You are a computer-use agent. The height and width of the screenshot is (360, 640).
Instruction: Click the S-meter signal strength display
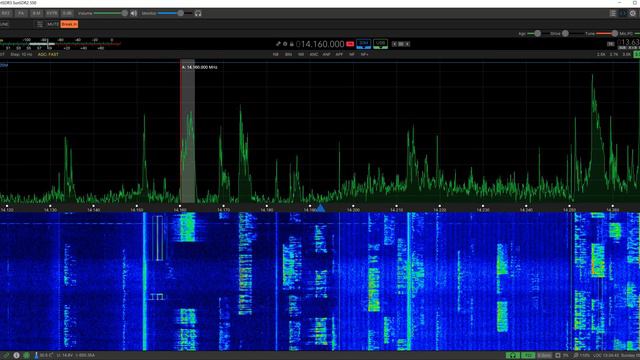tap(60, 44)
